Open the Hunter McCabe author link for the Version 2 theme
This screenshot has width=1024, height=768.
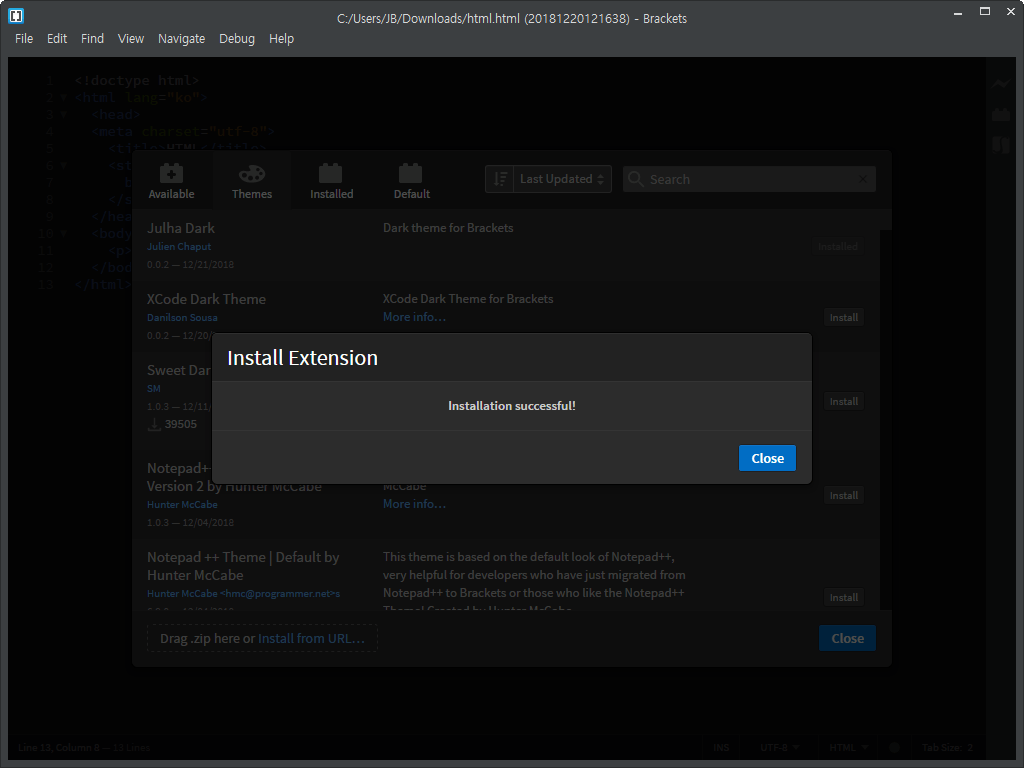[182, 504]
